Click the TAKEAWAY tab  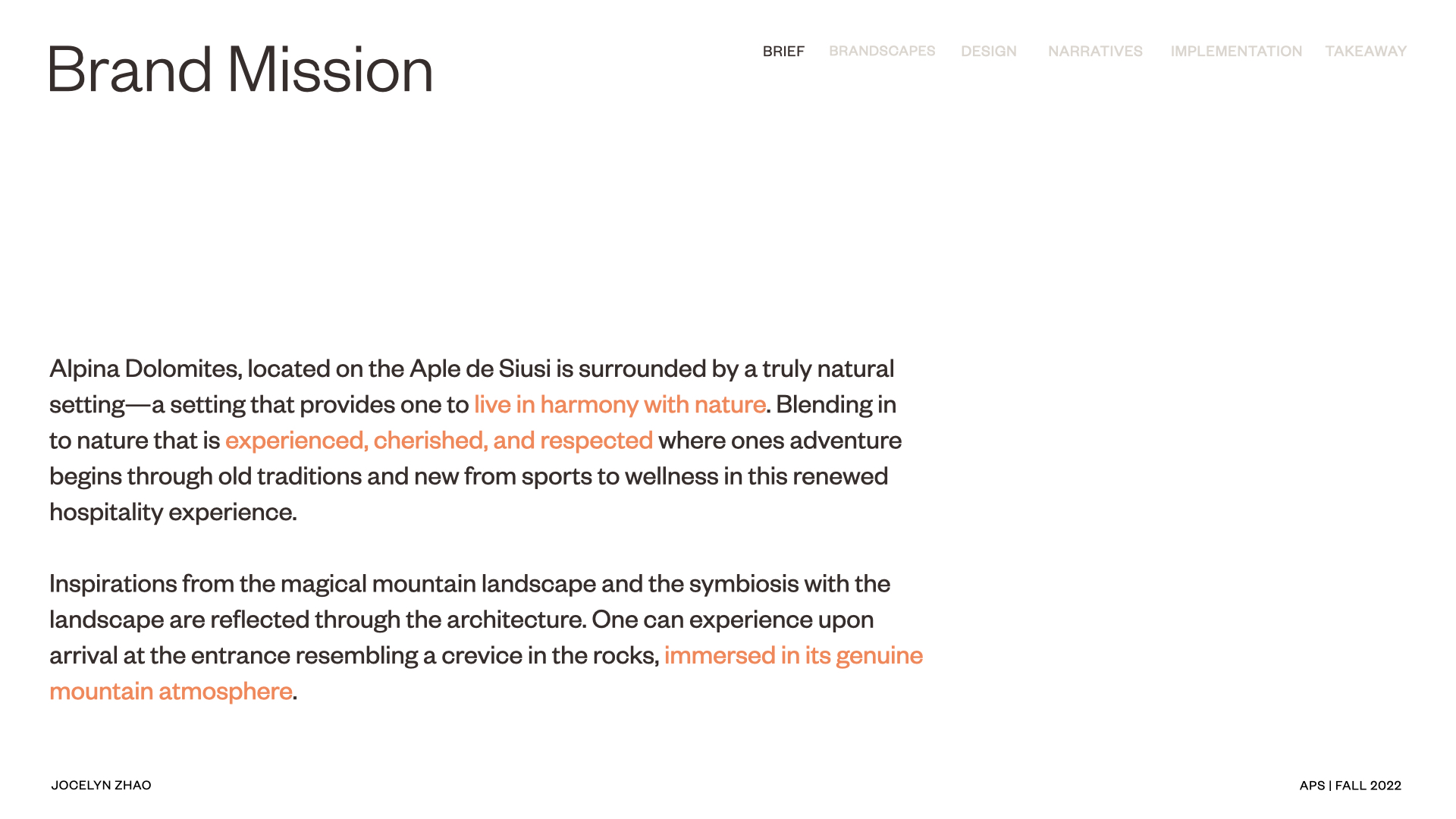pos(1366,52)
